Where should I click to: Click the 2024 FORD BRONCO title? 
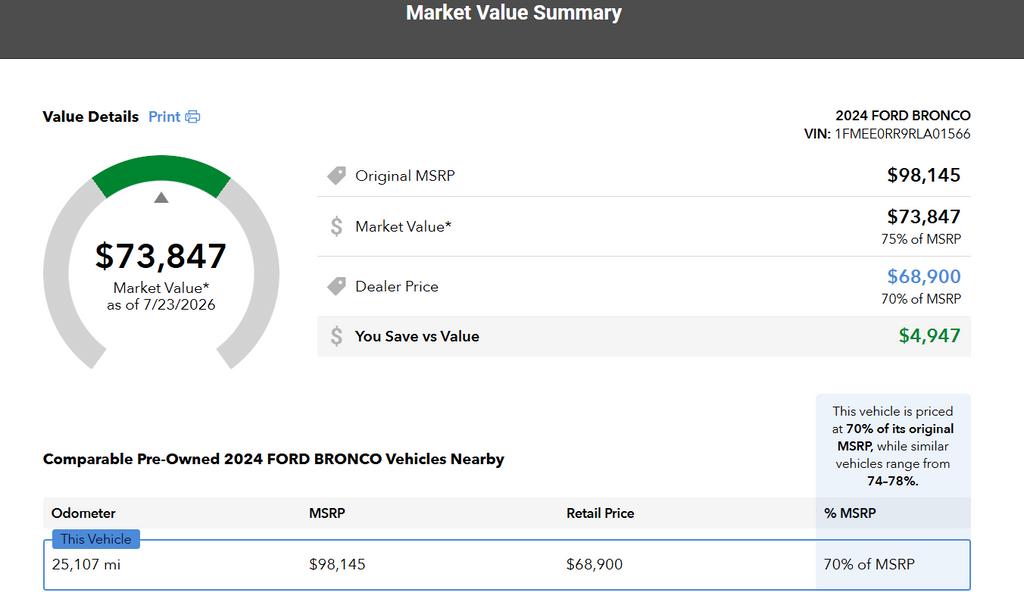(x=903, y=116)
